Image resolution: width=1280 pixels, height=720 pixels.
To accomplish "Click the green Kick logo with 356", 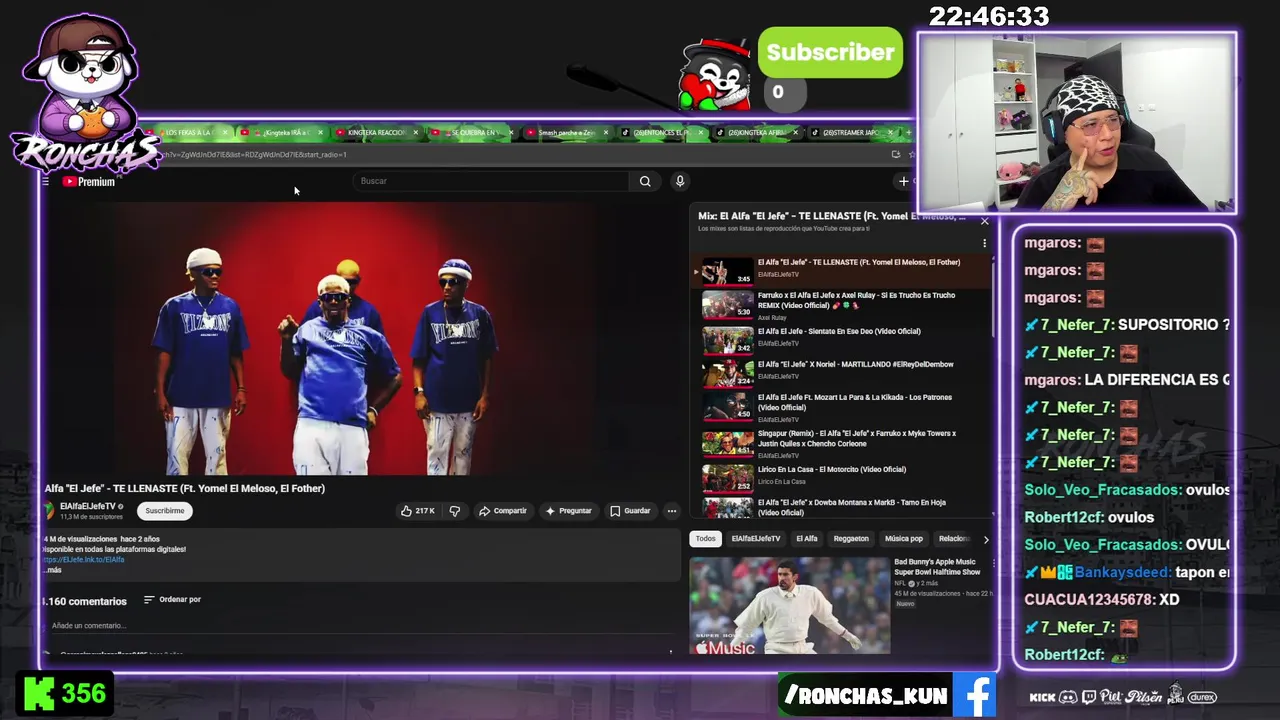I will (x=39, y=694).
